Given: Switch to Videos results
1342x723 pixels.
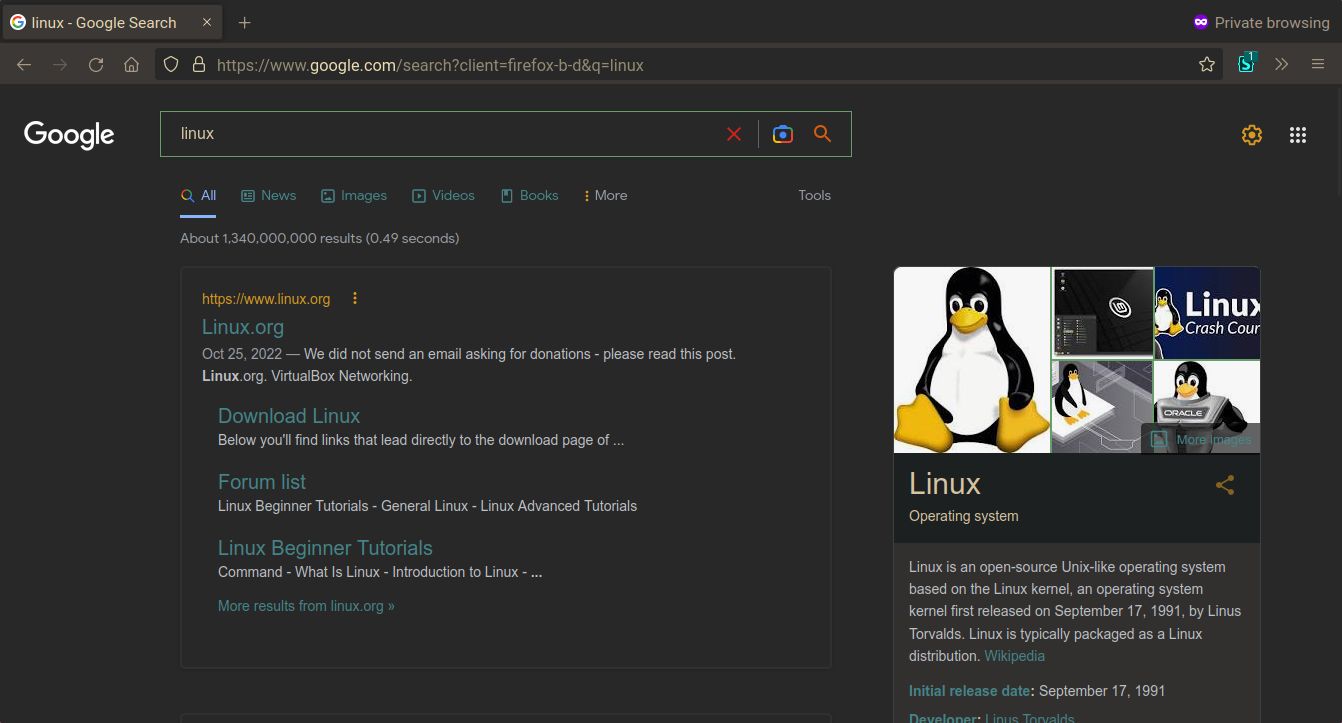Looking at the screenshot, I should coord(444,196).
